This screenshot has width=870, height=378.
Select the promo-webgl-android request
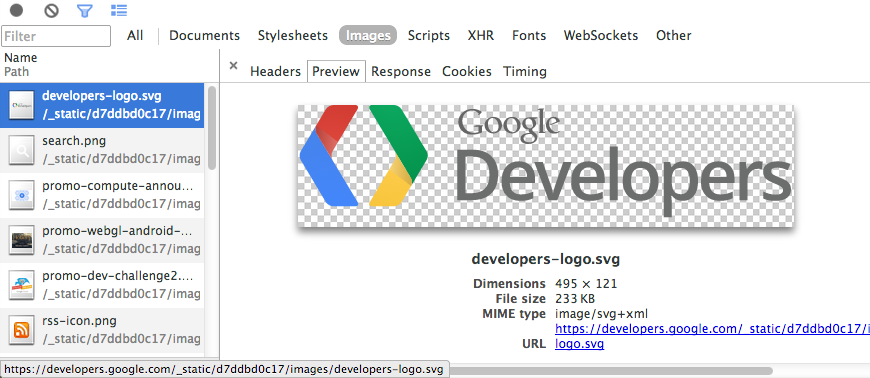coord(102,240)
